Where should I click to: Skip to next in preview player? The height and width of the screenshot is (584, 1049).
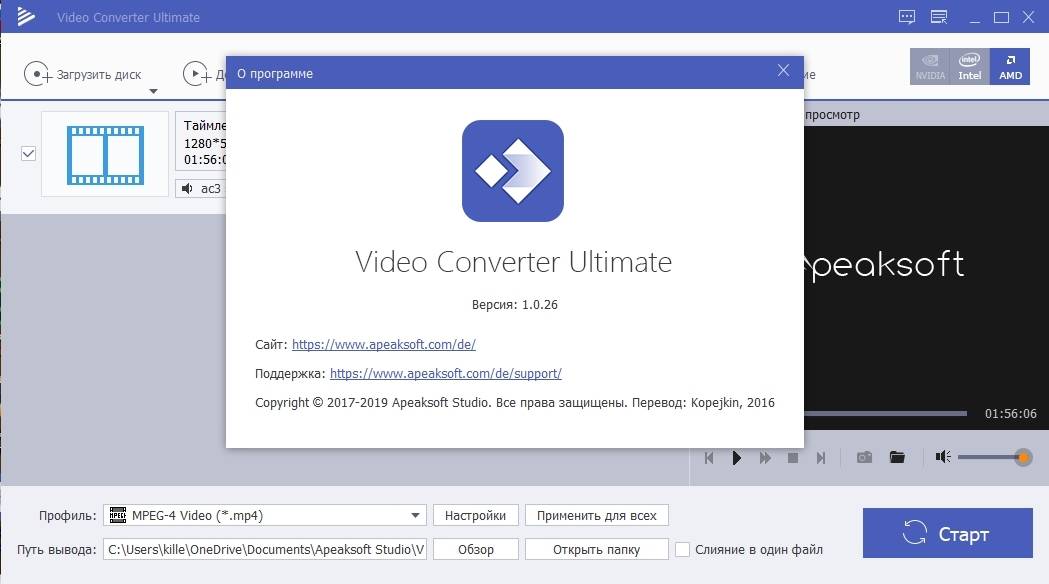click(821, 458)
